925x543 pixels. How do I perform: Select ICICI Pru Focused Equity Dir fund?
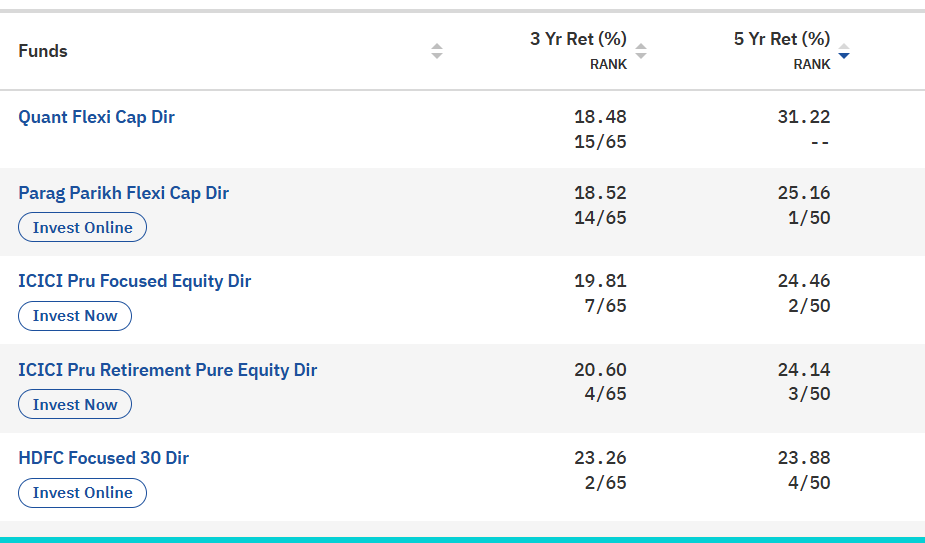(x=134, y=281)
